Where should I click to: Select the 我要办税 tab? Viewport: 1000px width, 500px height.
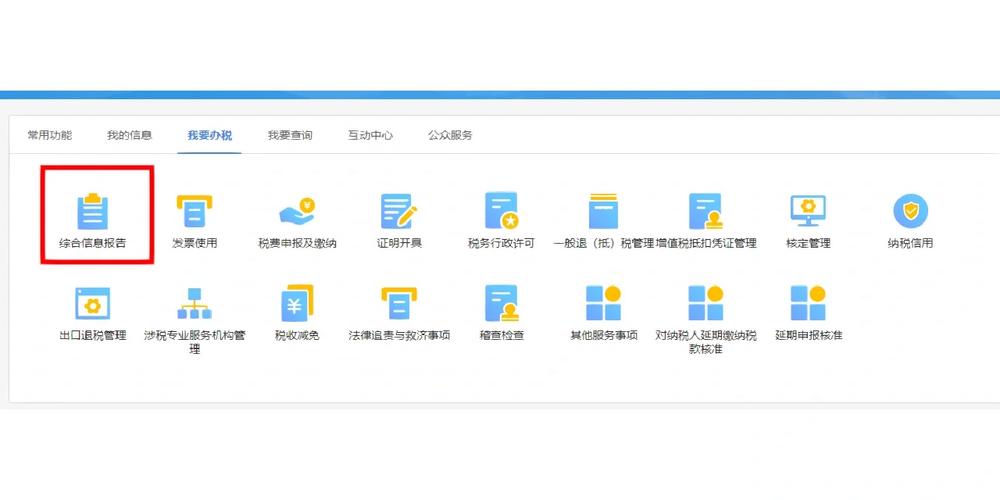(210, 135)
